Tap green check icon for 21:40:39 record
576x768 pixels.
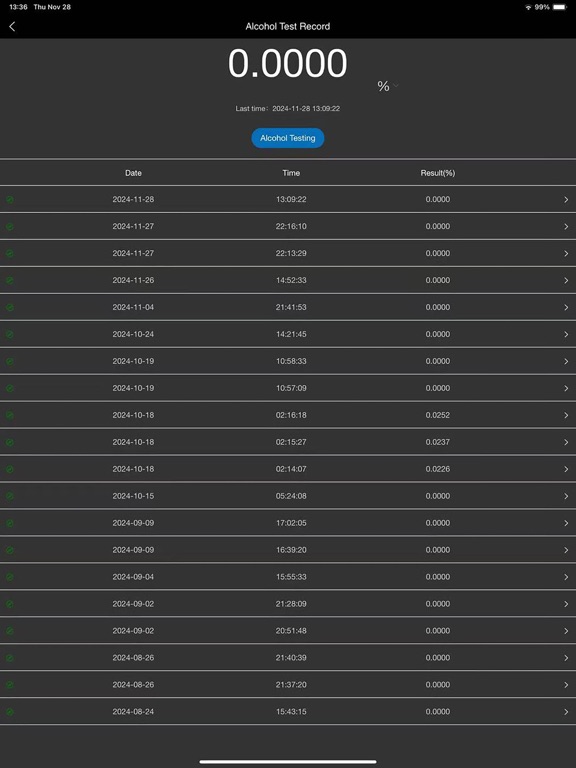10,657
